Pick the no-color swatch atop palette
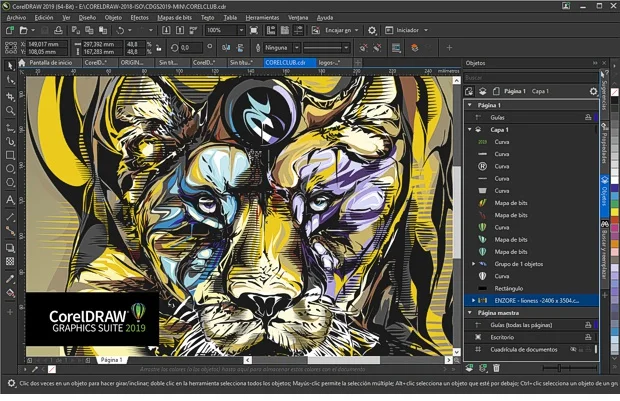This screenshot has width=620, height=401. click(x=614, y=92)
